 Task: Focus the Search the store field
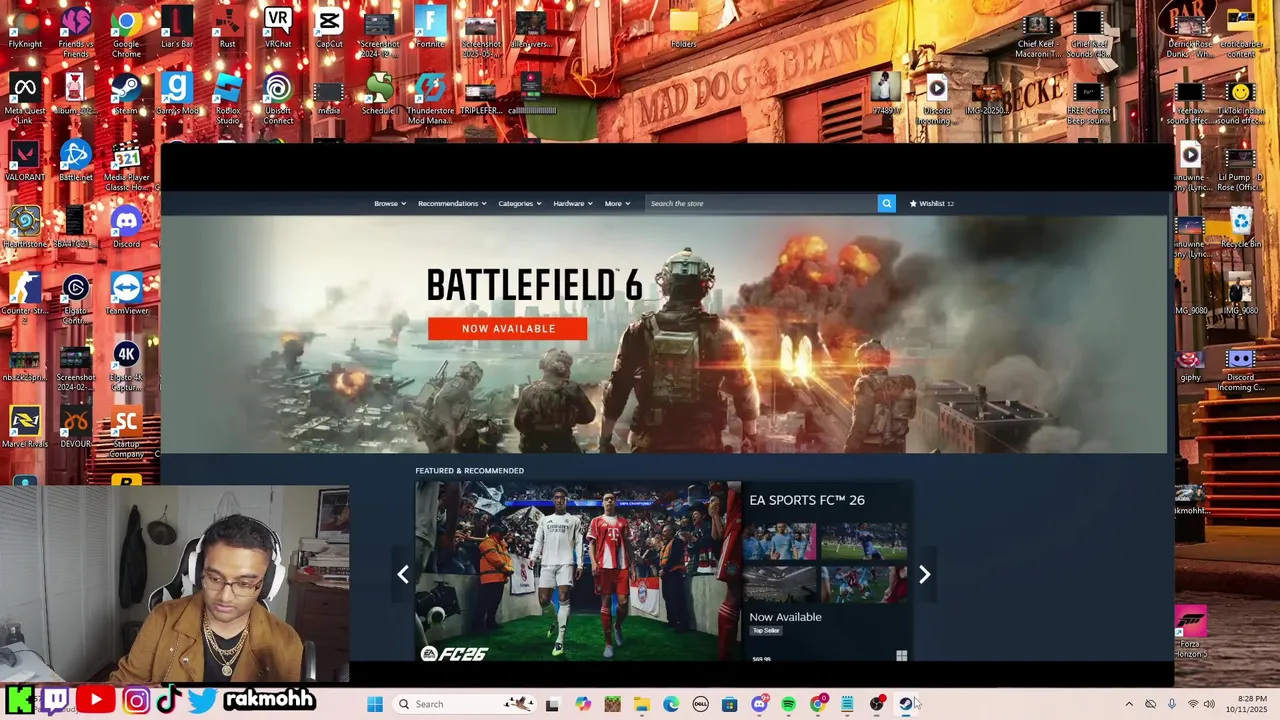point(761,203)
